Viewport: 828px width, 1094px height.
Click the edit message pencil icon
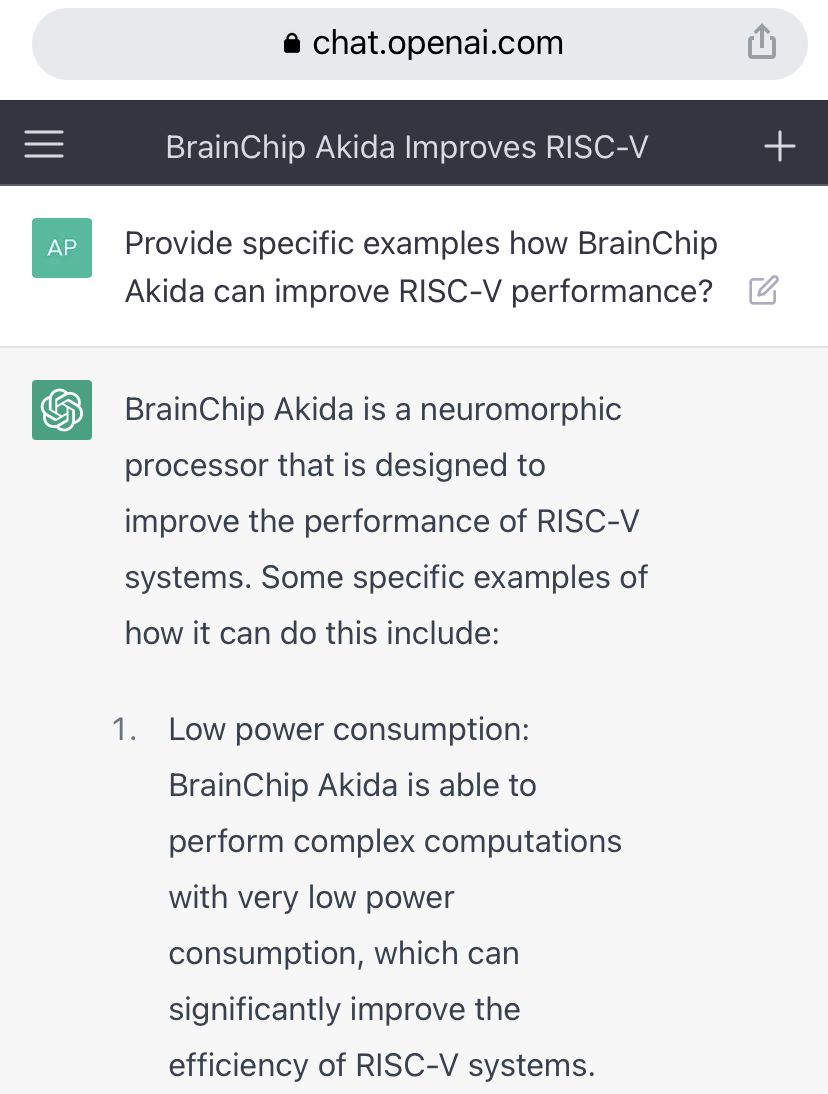click(763, 292)
